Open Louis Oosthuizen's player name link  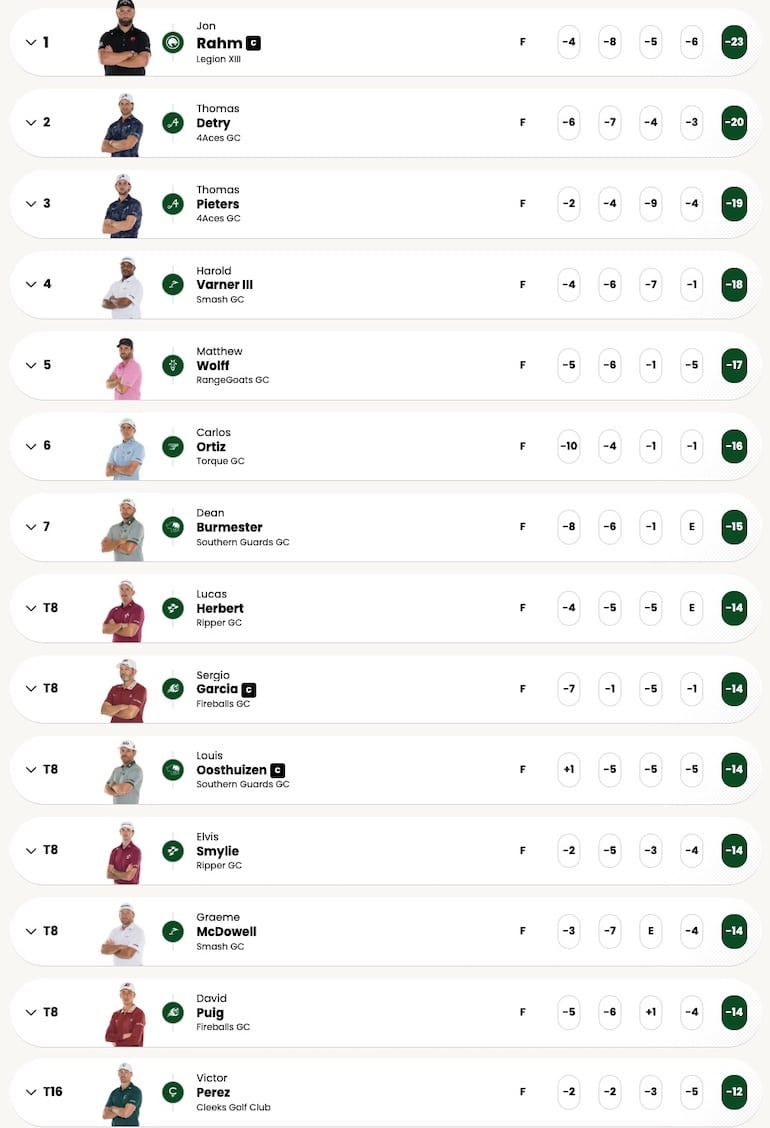(x=231, y=770)
